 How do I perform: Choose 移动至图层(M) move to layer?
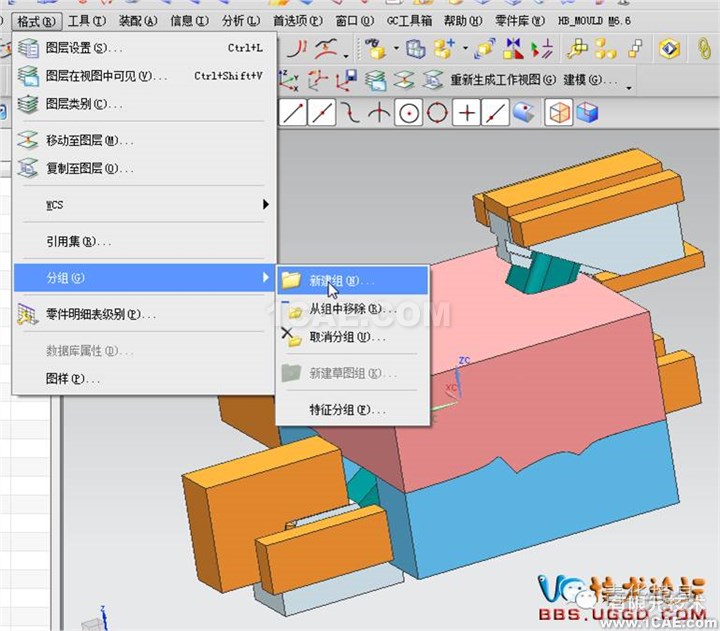pyautogui.click(x=144, y=141)
